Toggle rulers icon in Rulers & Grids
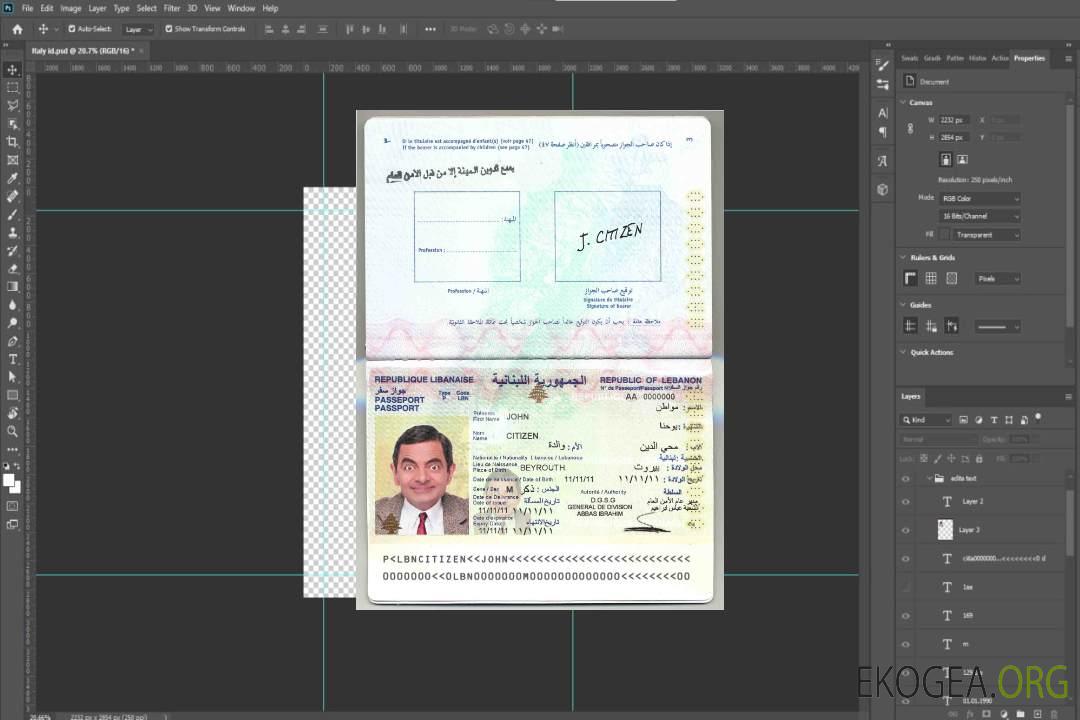1080x720 pixels. [x=911, y=278]
